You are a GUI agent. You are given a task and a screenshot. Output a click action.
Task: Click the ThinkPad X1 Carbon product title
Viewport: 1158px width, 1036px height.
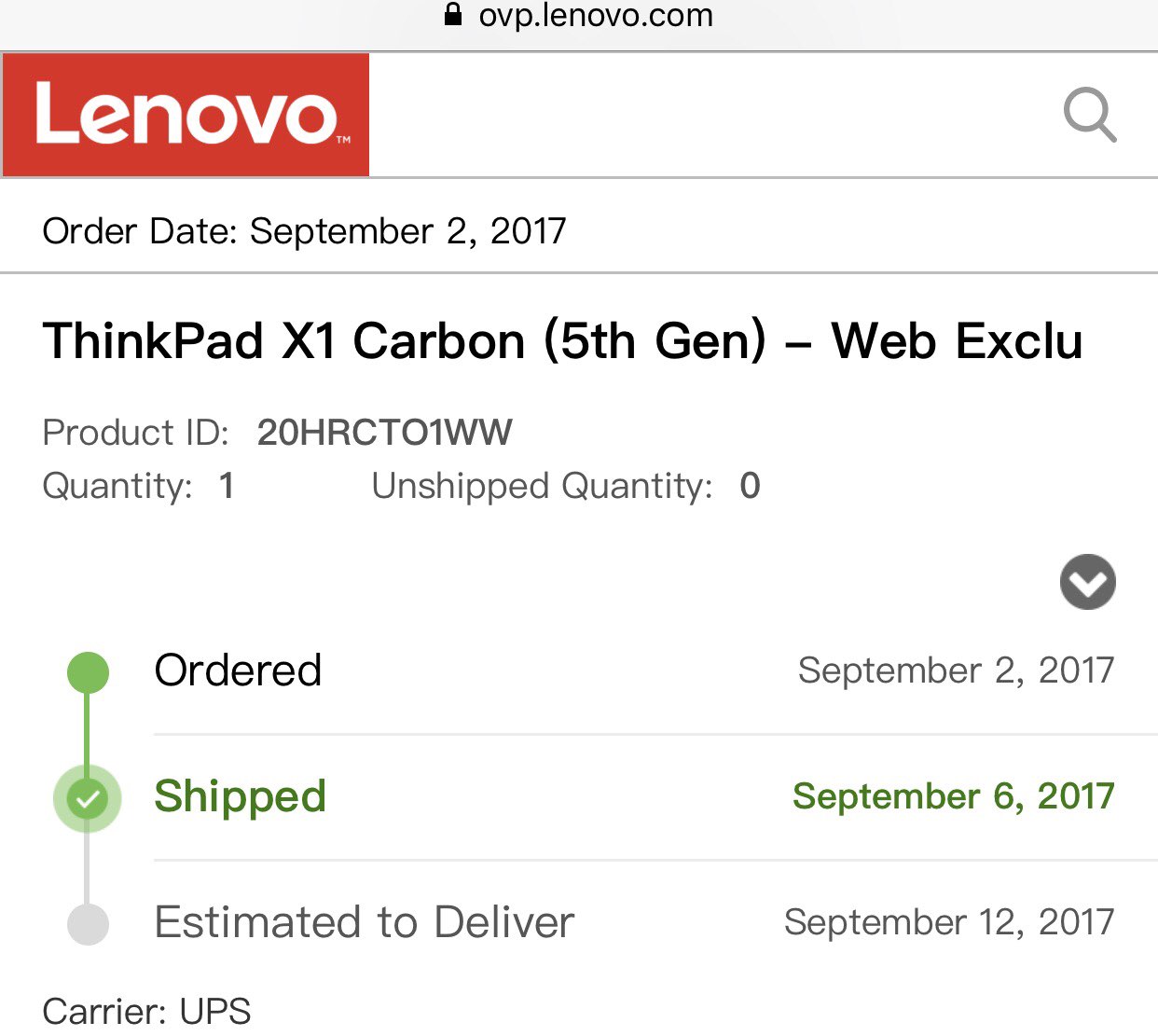pos(562,340)
